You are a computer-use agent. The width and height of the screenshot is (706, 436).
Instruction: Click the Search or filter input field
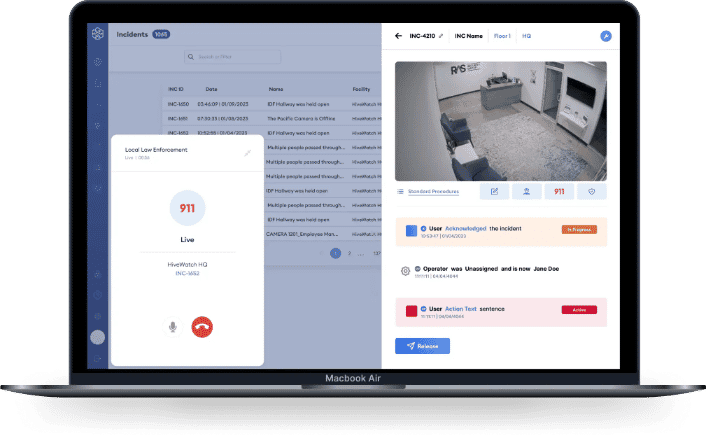(230, 59)
